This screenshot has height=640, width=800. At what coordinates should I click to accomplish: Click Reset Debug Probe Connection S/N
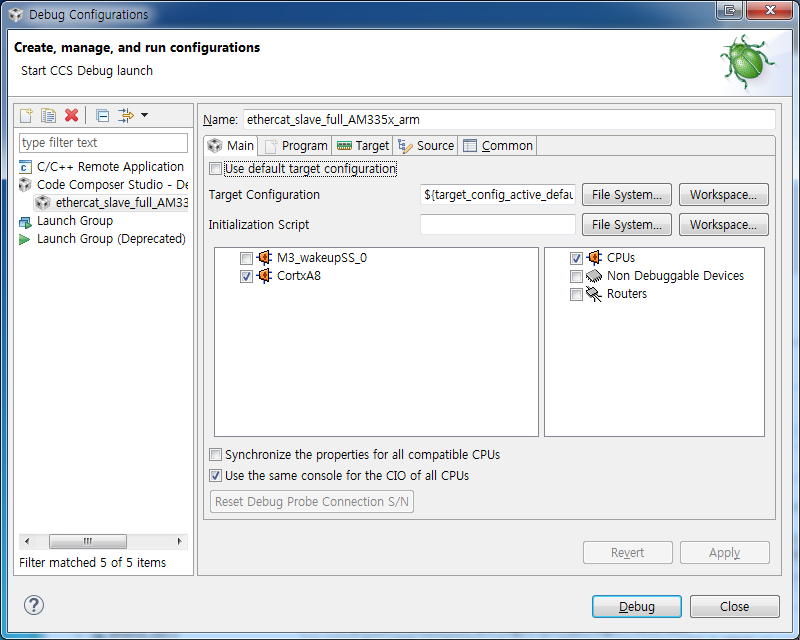[312, 502]
